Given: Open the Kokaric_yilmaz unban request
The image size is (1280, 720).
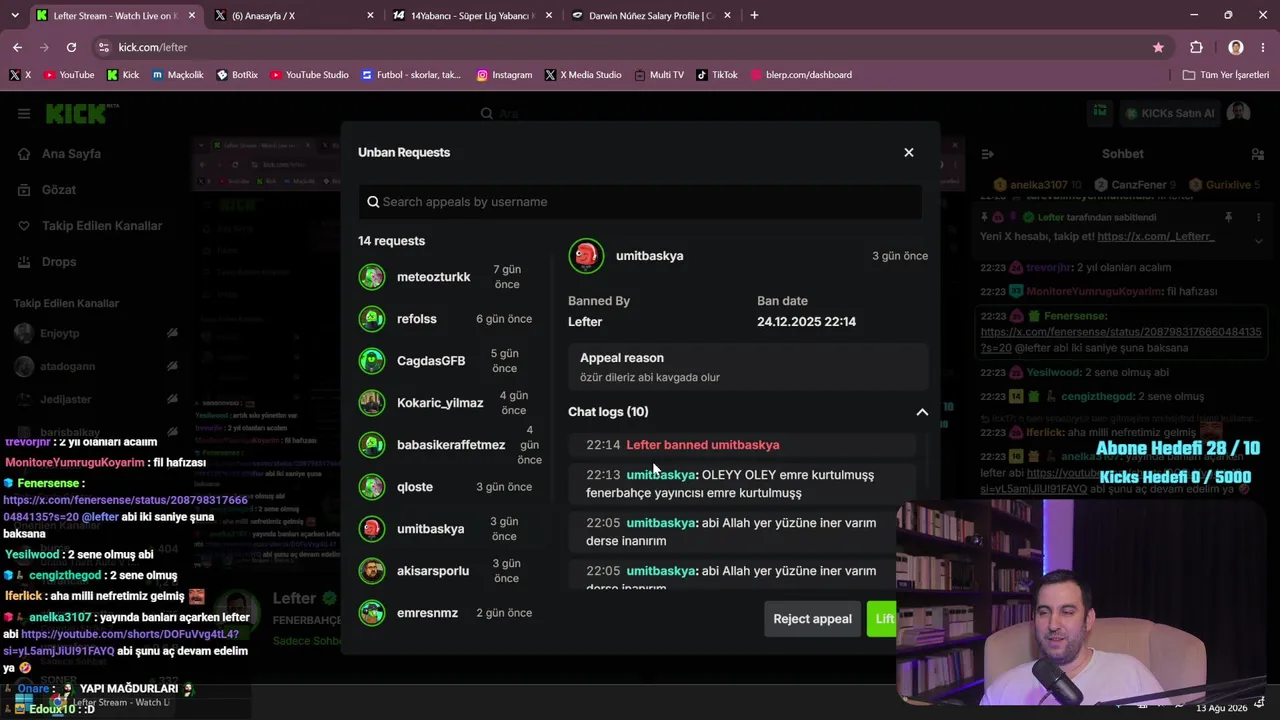Looking at the screenshot, I should click(450, 403).
